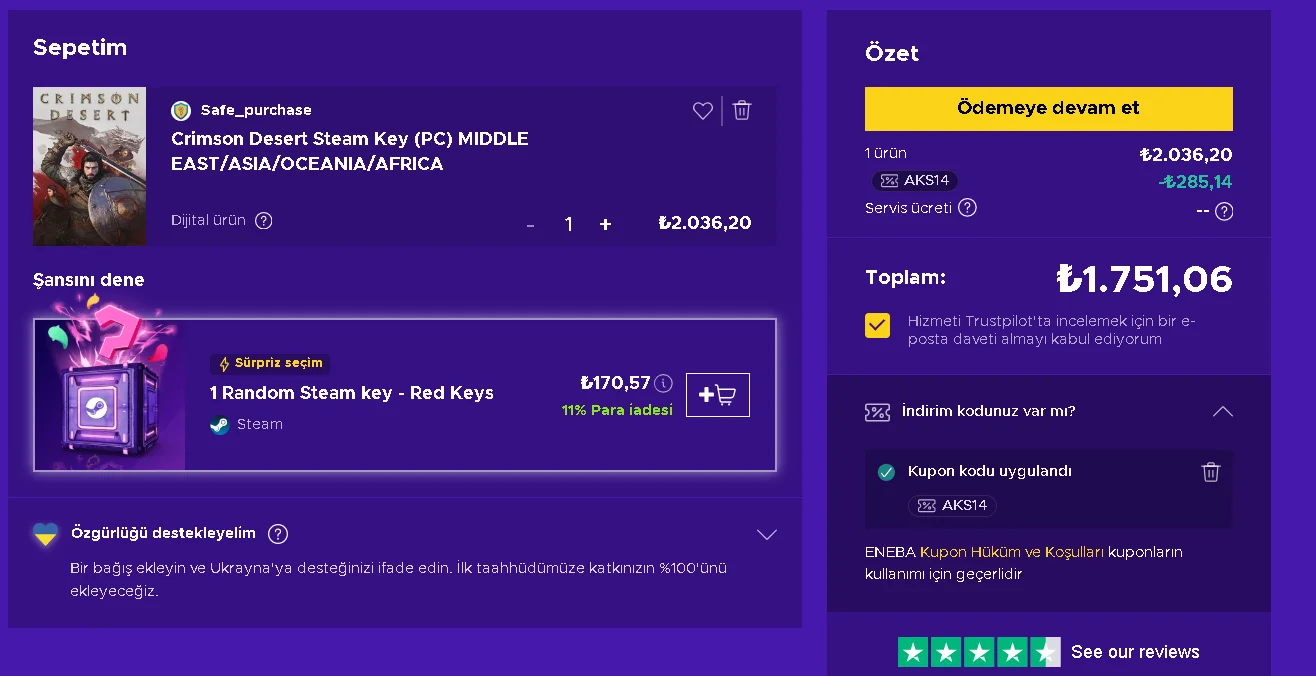1316x676 pixels.
Task: Uncheck the Trustpilot review invitation checkbox
Action: pos(878,326)
